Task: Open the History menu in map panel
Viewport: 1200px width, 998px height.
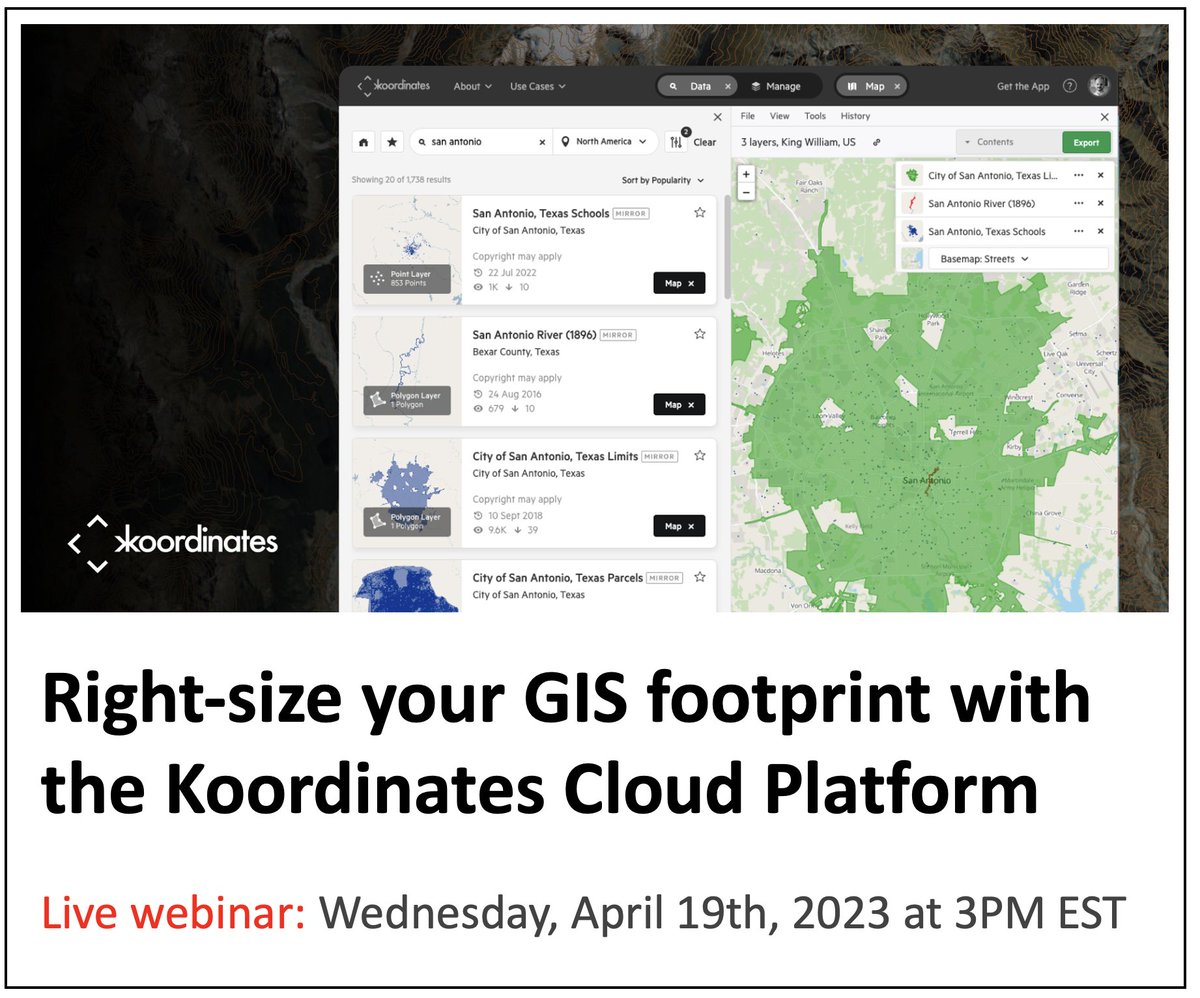Action: point(855,116)
